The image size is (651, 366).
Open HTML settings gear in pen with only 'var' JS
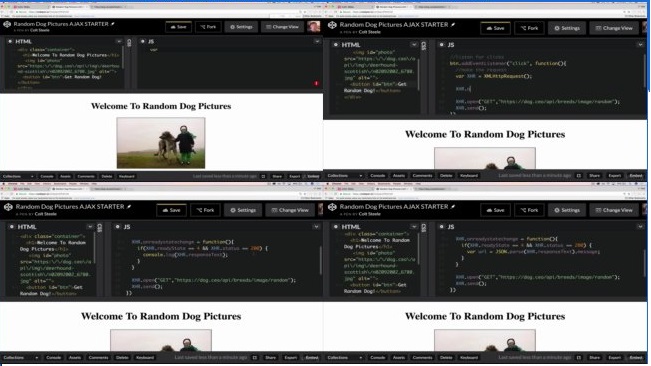point(10,41)
